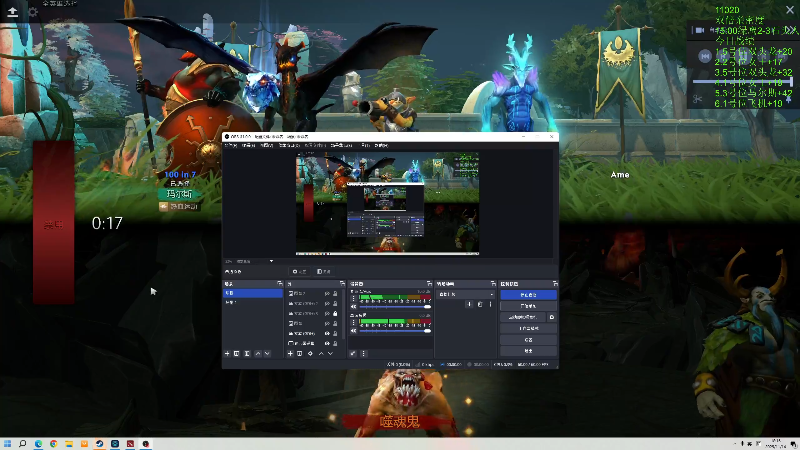Screen dimensions: 800x450
Task: Click the recording button below streaming button
Action: click(528, 306)
